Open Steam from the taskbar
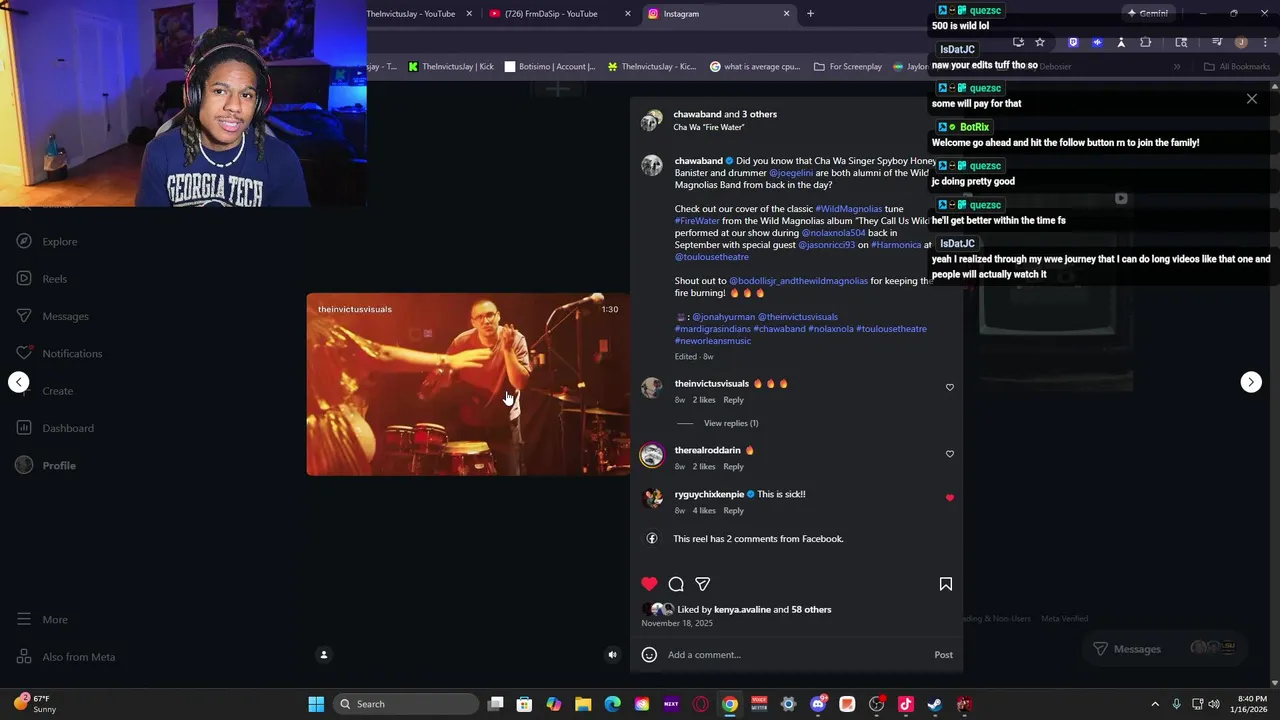 [x=934, y=704]
